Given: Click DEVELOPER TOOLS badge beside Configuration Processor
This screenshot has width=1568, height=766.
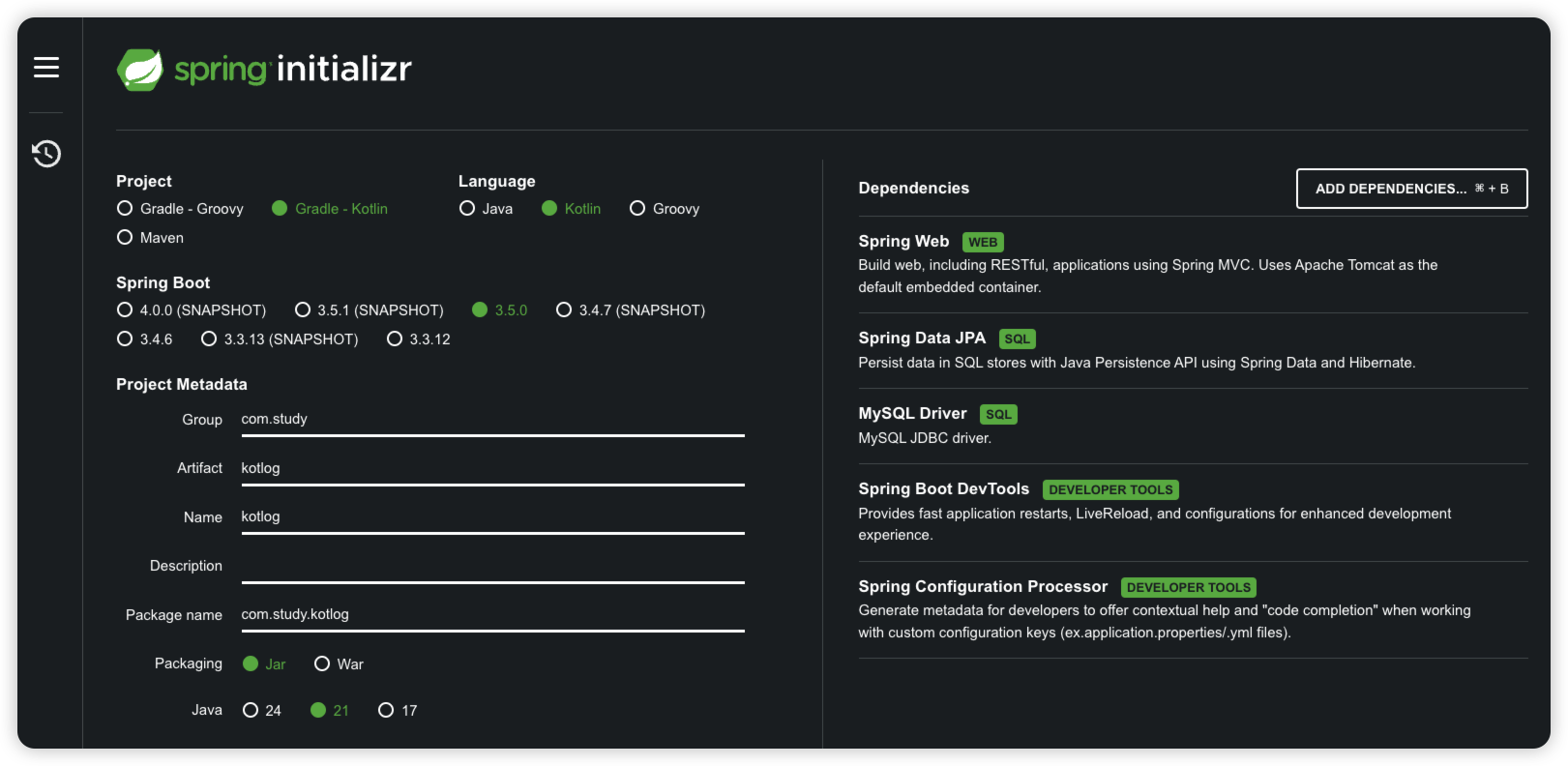Looking at the screenshot, I should (x=1189, y=587).
